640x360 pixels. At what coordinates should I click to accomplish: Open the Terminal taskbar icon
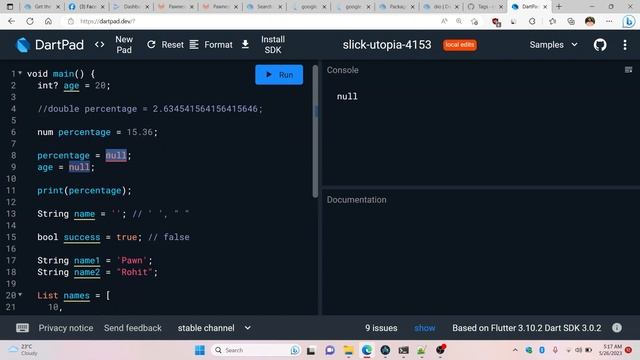[x=404, y=350]
